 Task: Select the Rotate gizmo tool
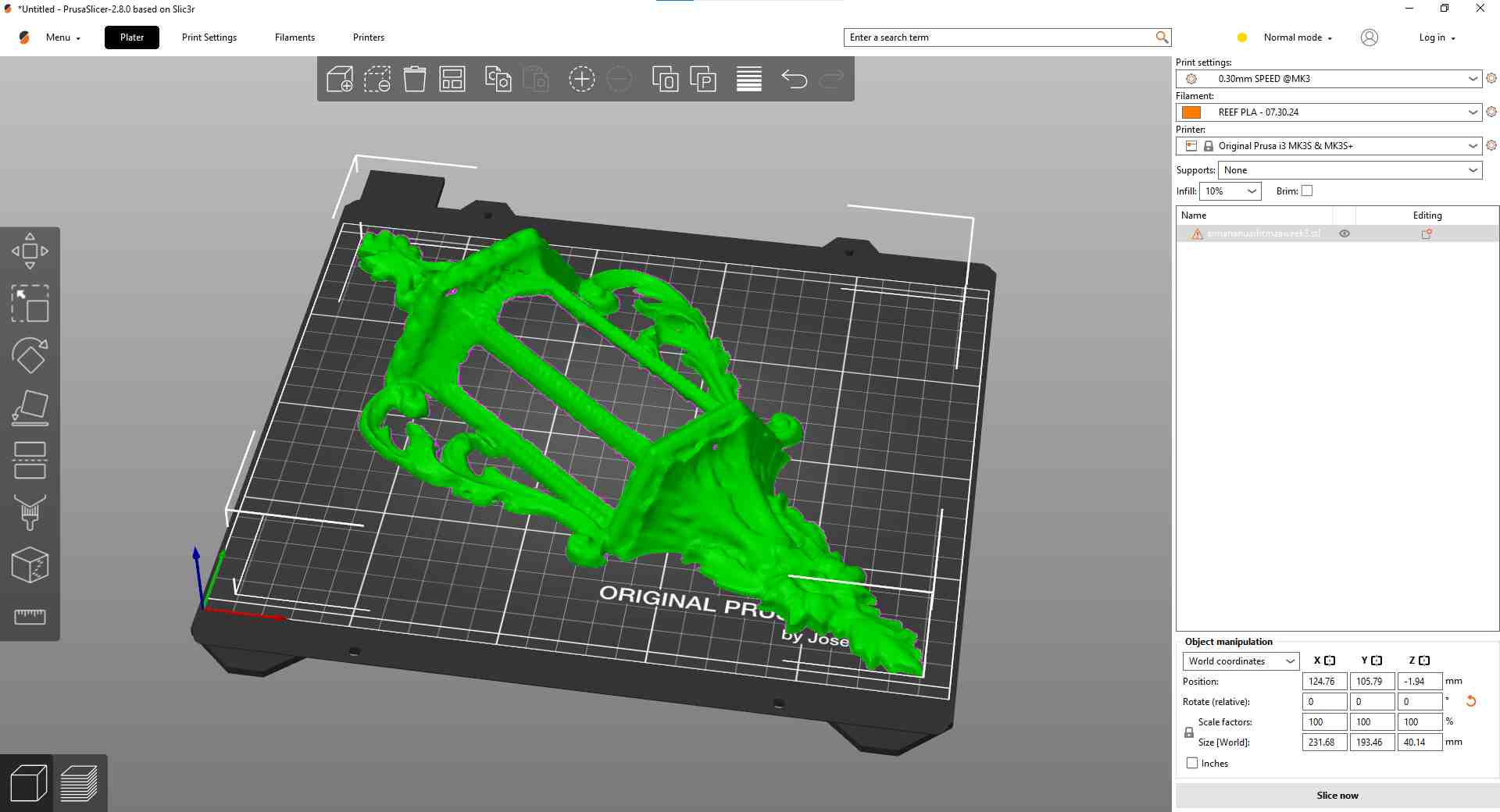coord(30,356)
